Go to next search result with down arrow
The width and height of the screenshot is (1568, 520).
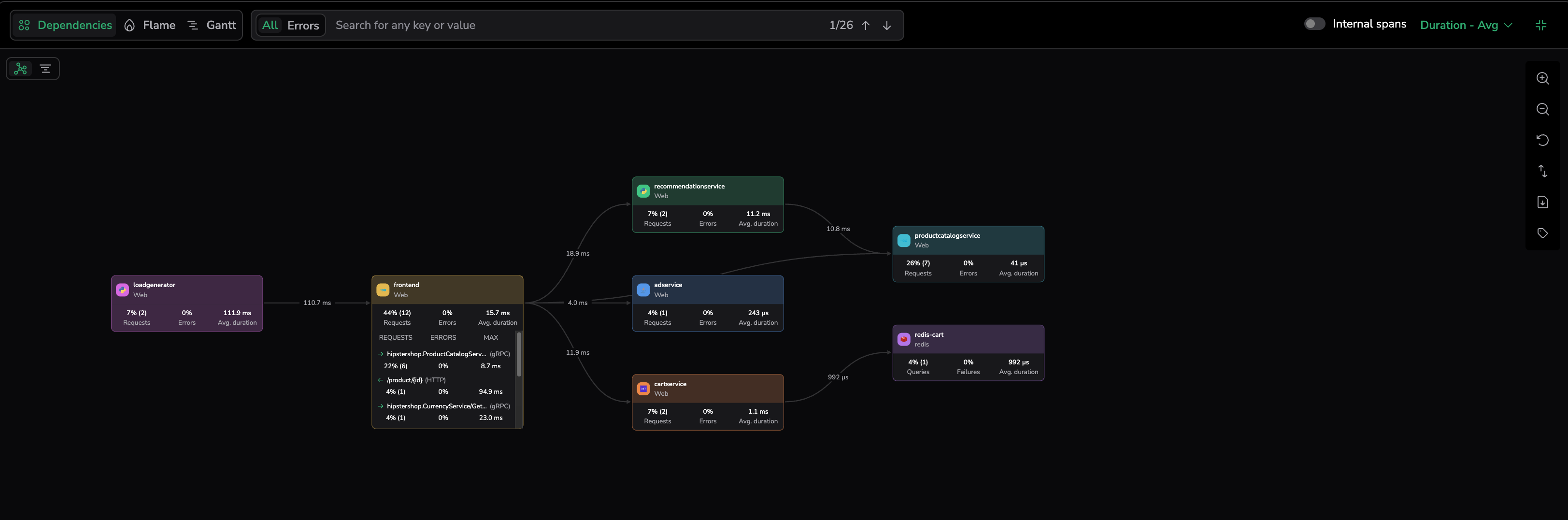click(886, 25)
